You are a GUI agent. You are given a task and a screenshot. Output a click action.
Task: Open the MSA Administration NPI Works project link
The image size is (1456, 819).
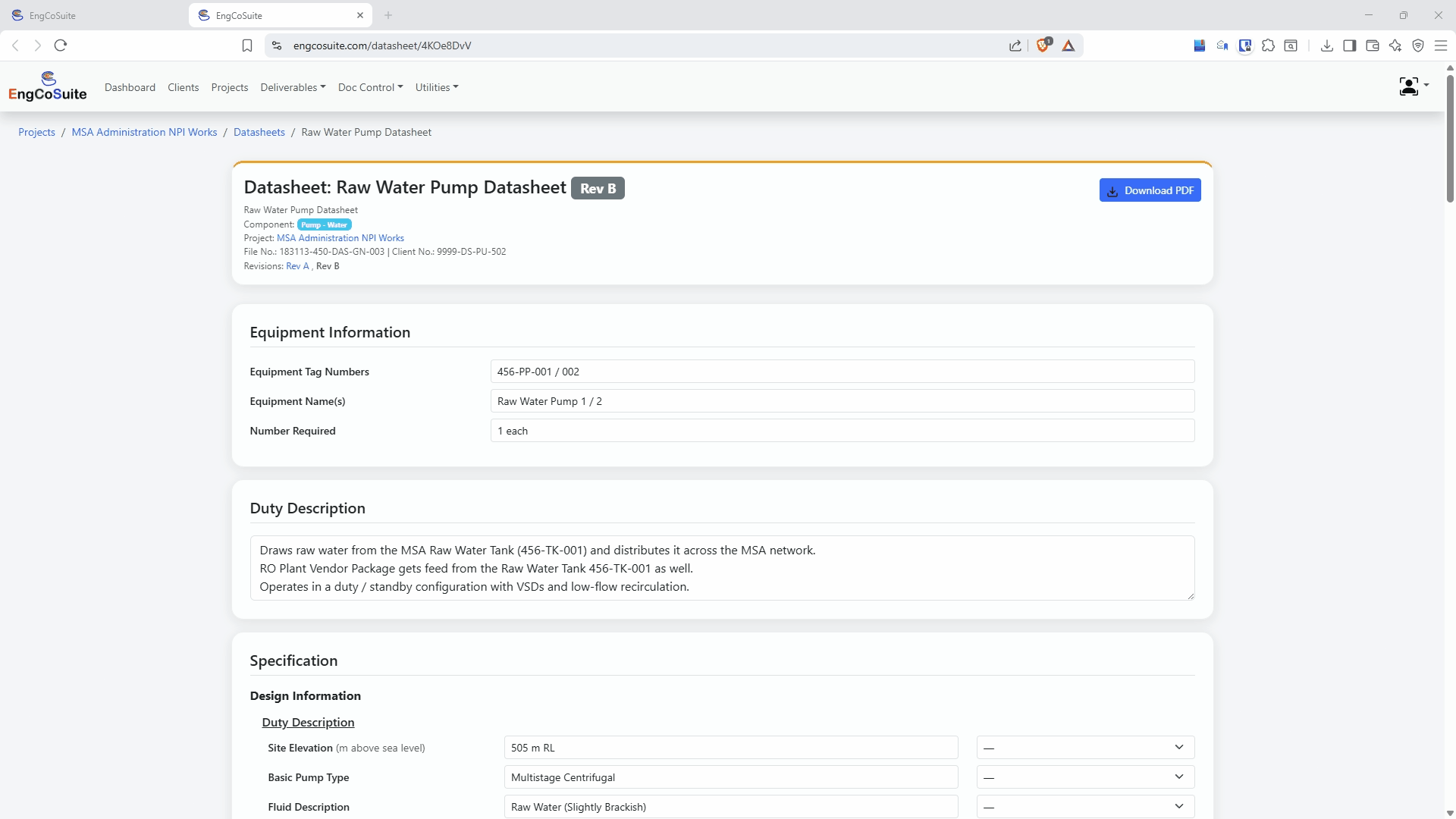[340, 238]
